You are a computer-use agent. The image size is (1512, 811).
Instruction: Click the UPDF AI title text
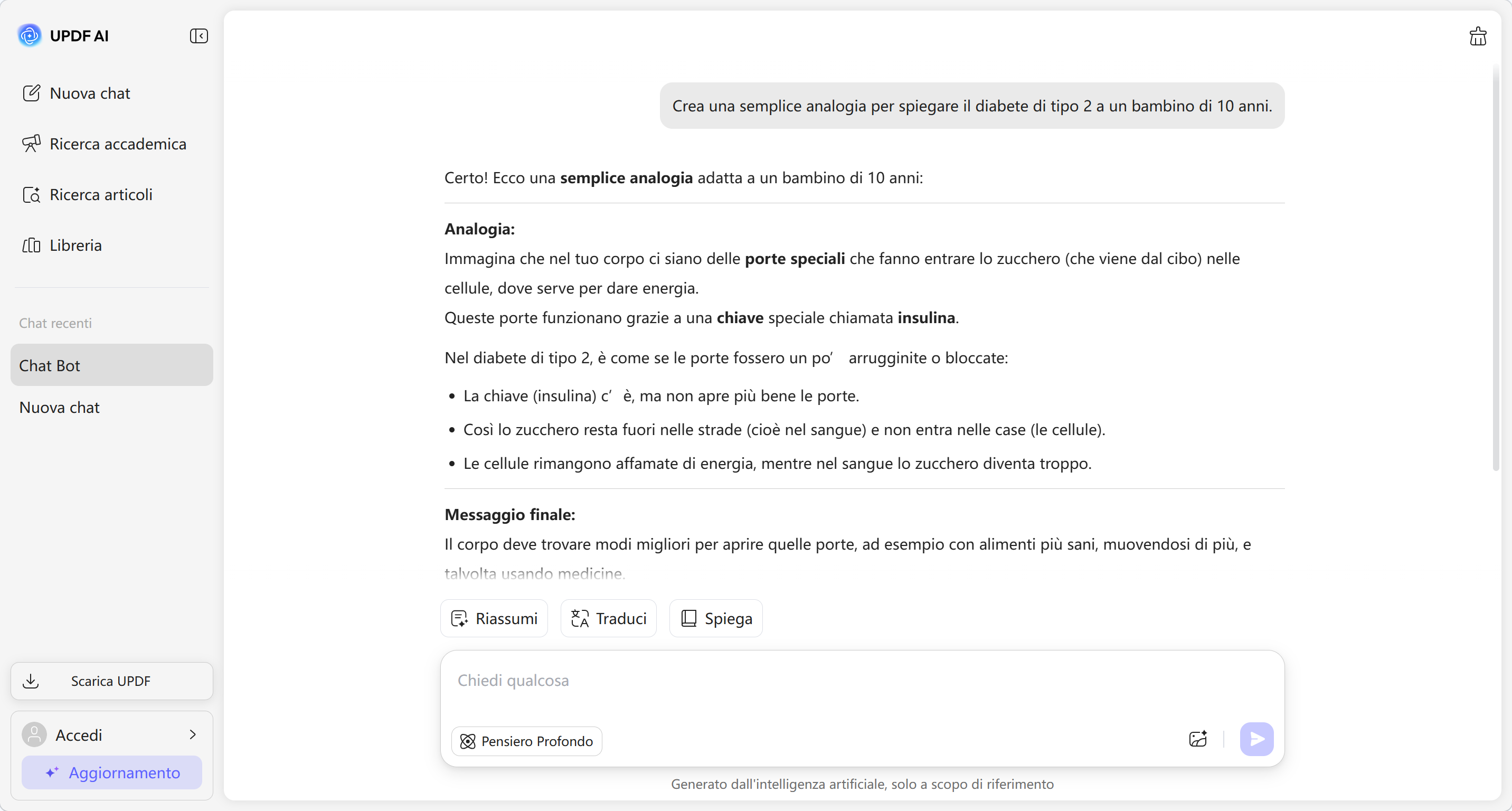(79, 36)
